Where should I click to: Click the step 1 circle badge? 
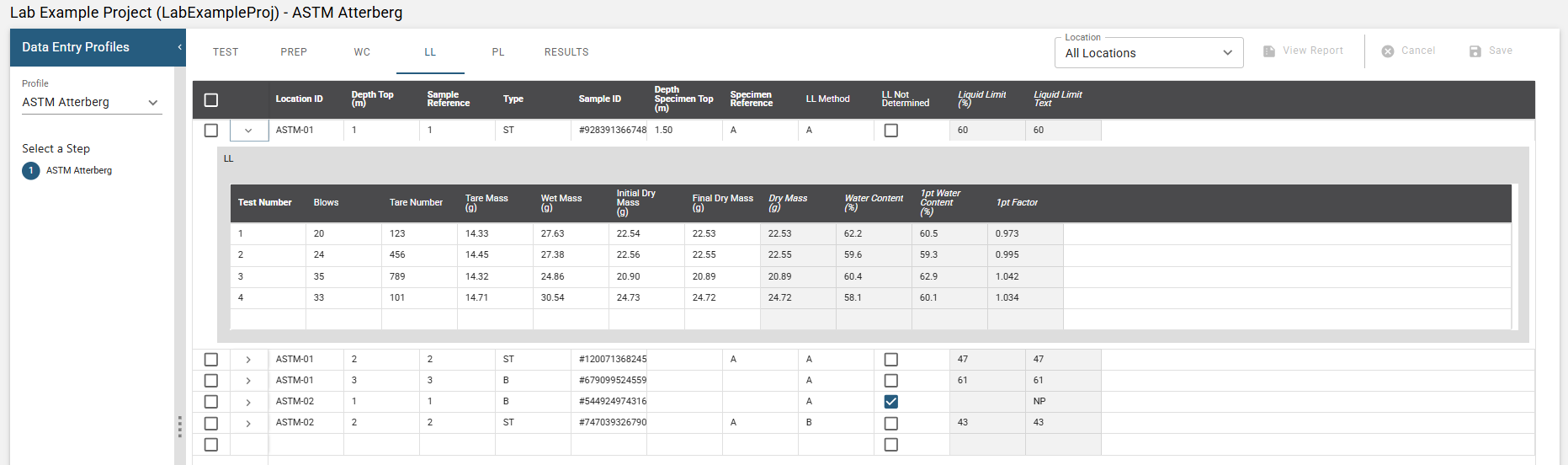[31, 171]
